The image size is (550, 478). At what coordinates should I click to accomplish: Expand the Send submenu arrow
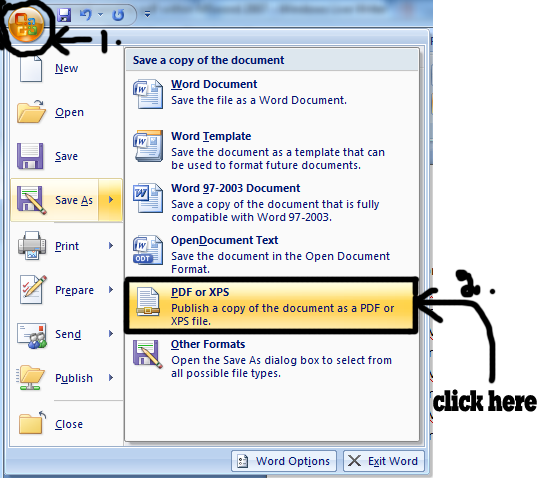[111, 334]
